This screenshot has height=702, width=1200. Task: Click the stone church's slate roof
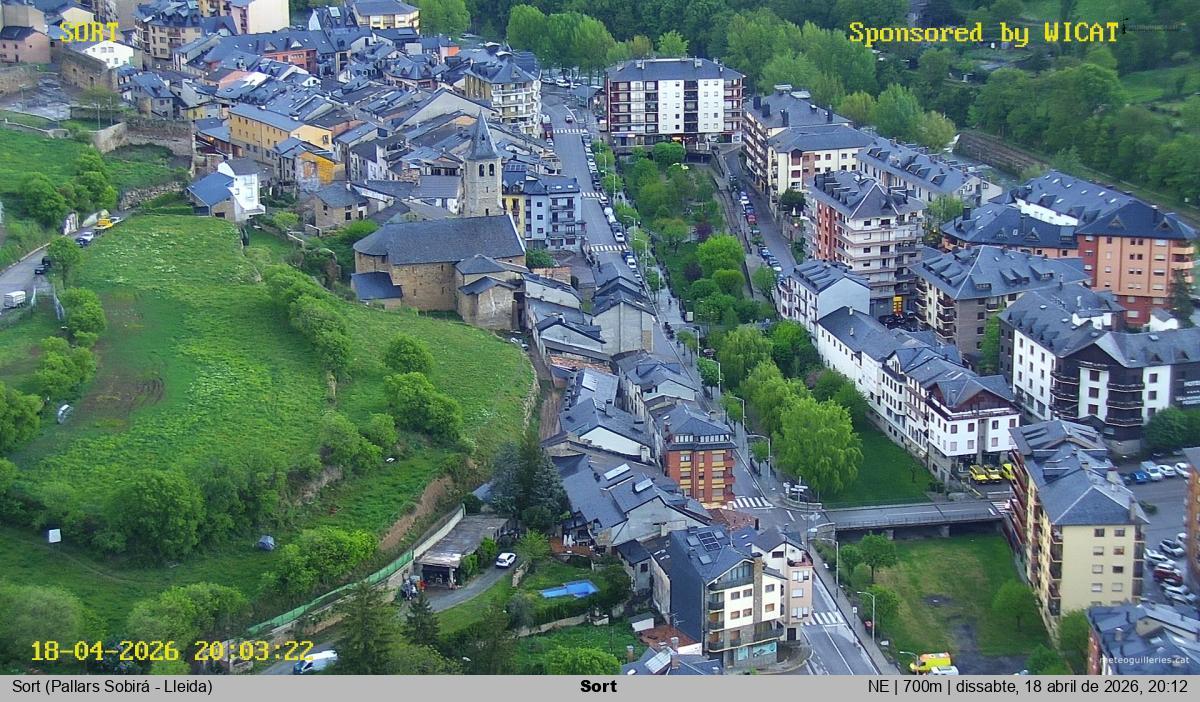(439, 240)
